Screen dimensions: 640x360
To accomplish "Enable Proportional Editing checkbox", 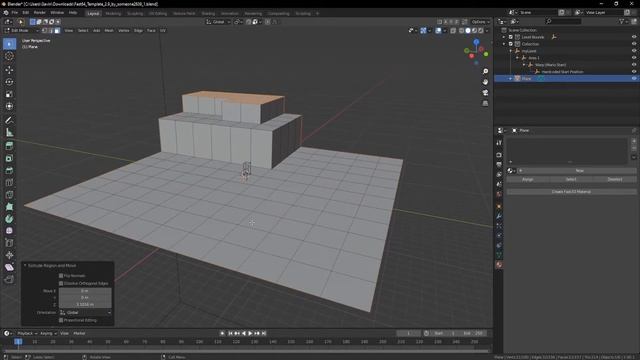I will 61,320.
